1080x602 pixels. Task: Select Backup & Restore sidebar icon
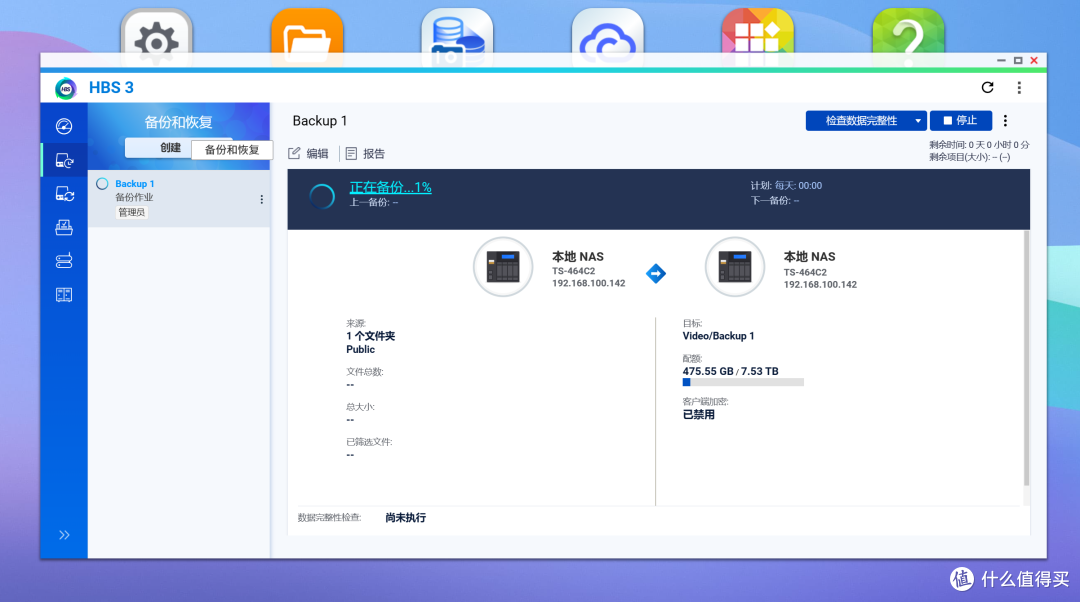[x=64, y=160]
